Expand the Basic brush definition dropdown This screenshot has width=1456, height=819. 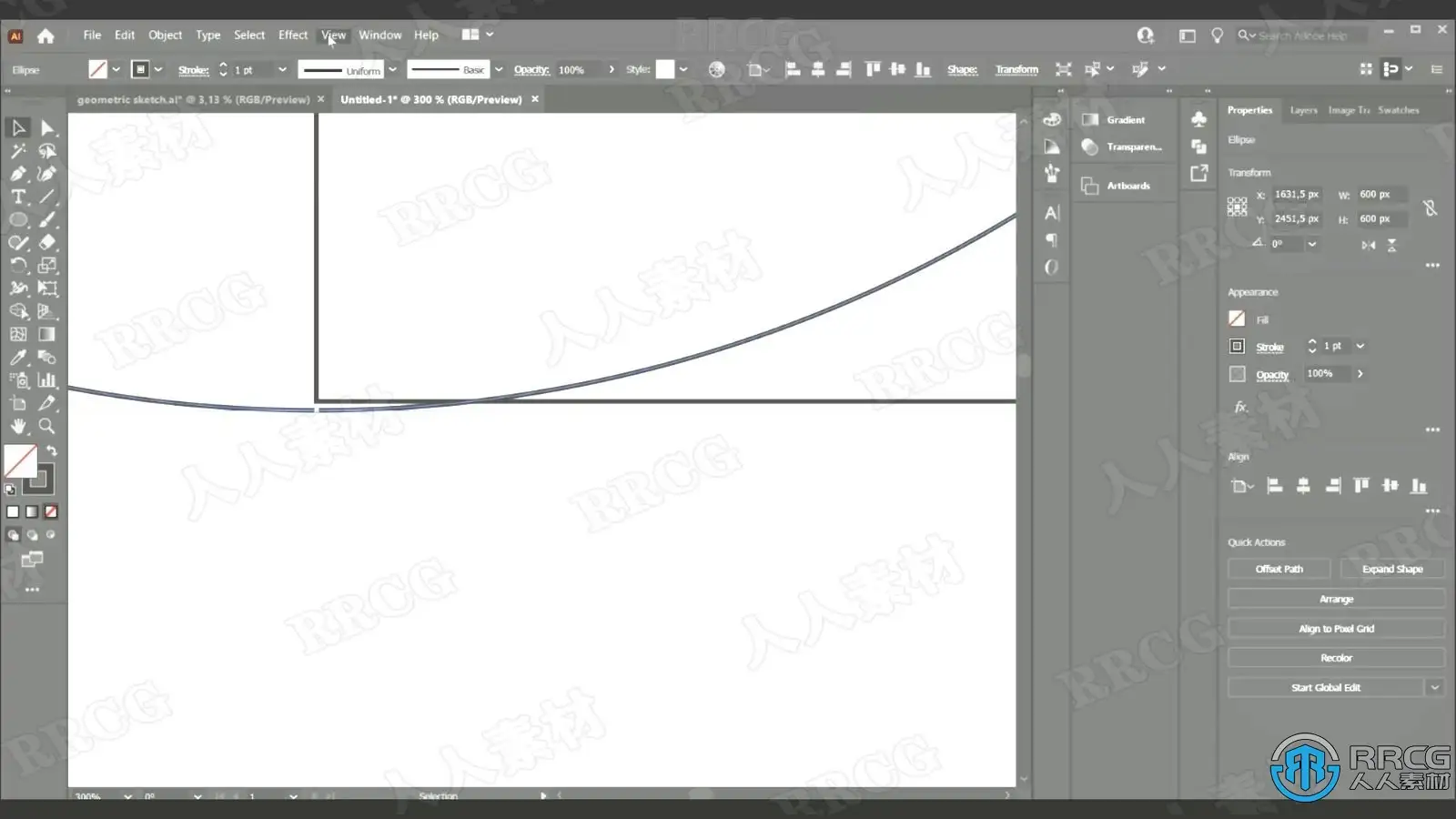coord(499,70)
